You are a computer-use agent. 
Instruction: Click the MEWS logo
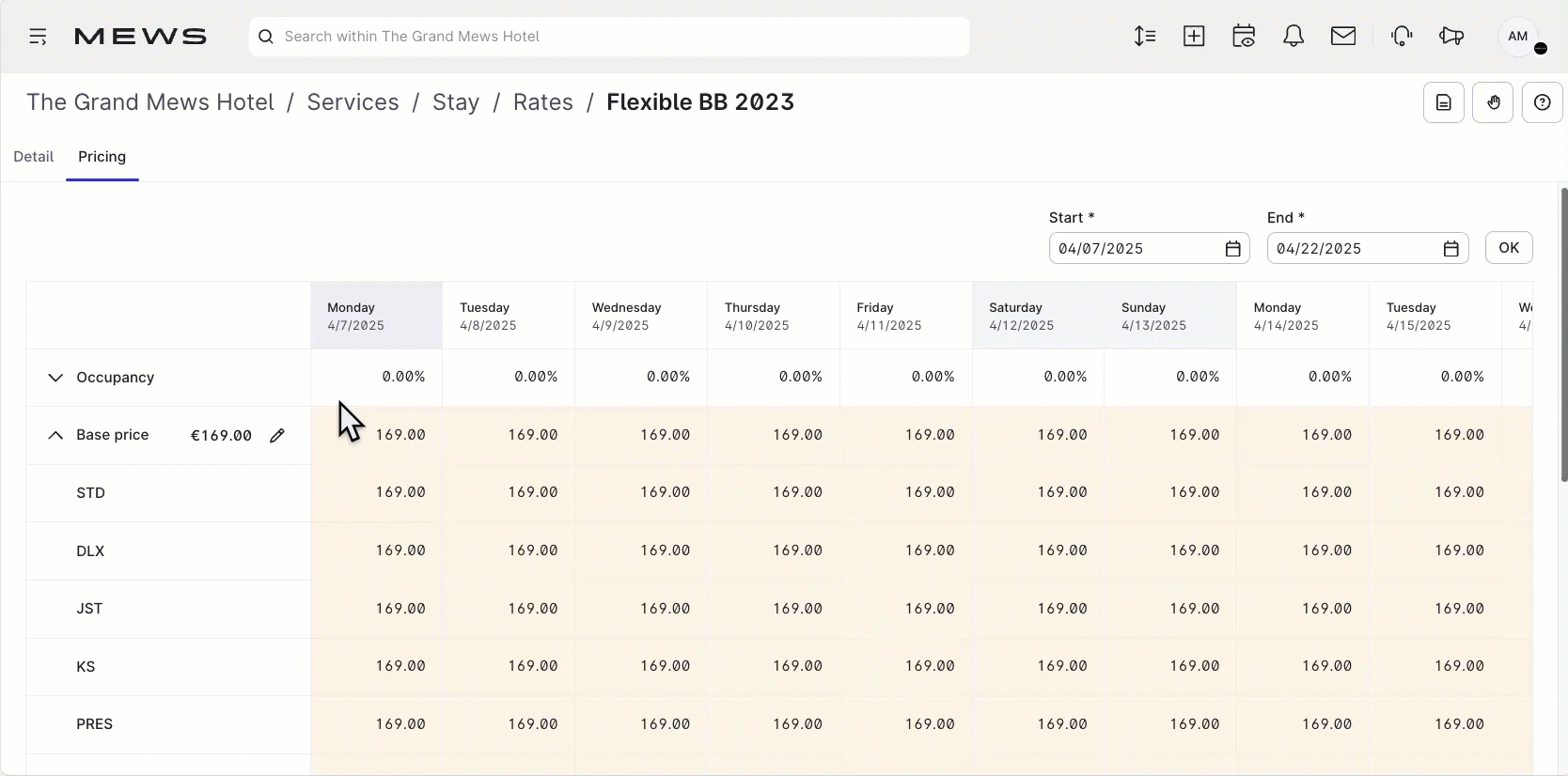(x=140, y=37)
